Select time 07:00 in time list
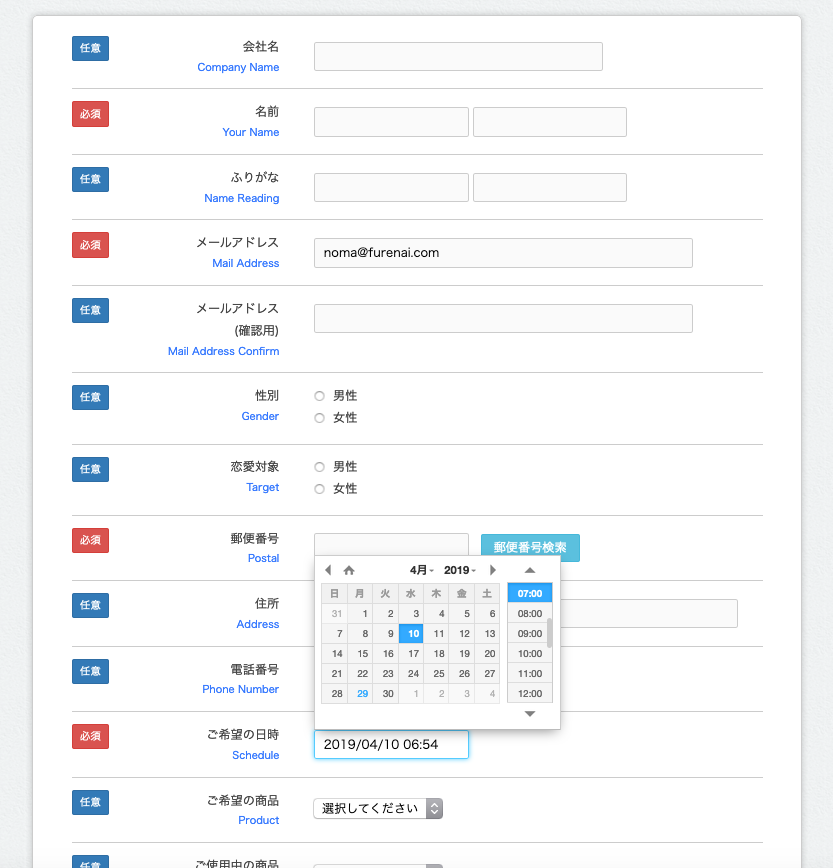The image size is (833, 868). pyautogui.click(x=530, y=593)
